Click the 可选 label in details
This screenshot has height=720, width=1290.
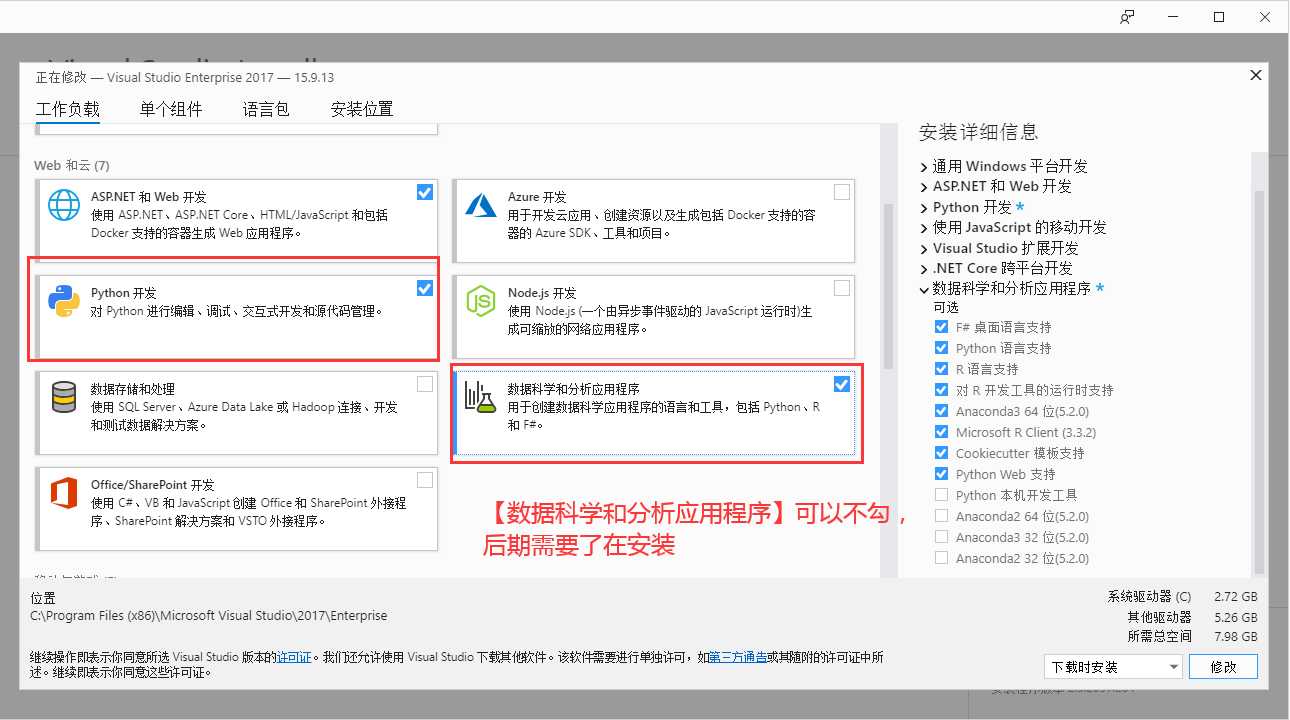point(946,307)
